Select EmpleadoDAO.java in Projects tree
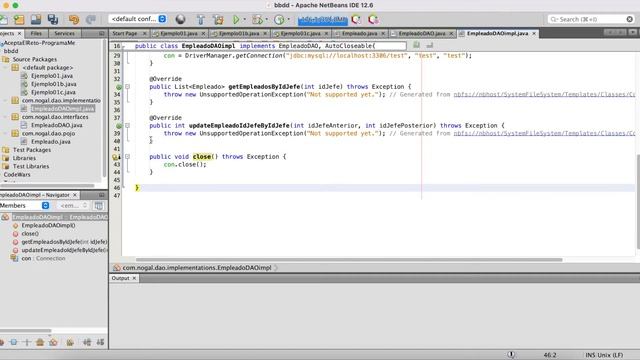The image size is (640, 360). (57, 125)
